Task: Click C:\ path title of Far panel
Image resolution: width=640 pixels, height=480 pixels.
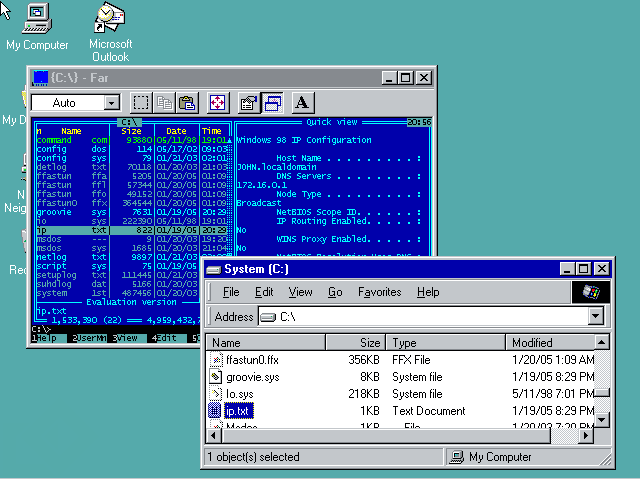Action: [x=129, y=122]
